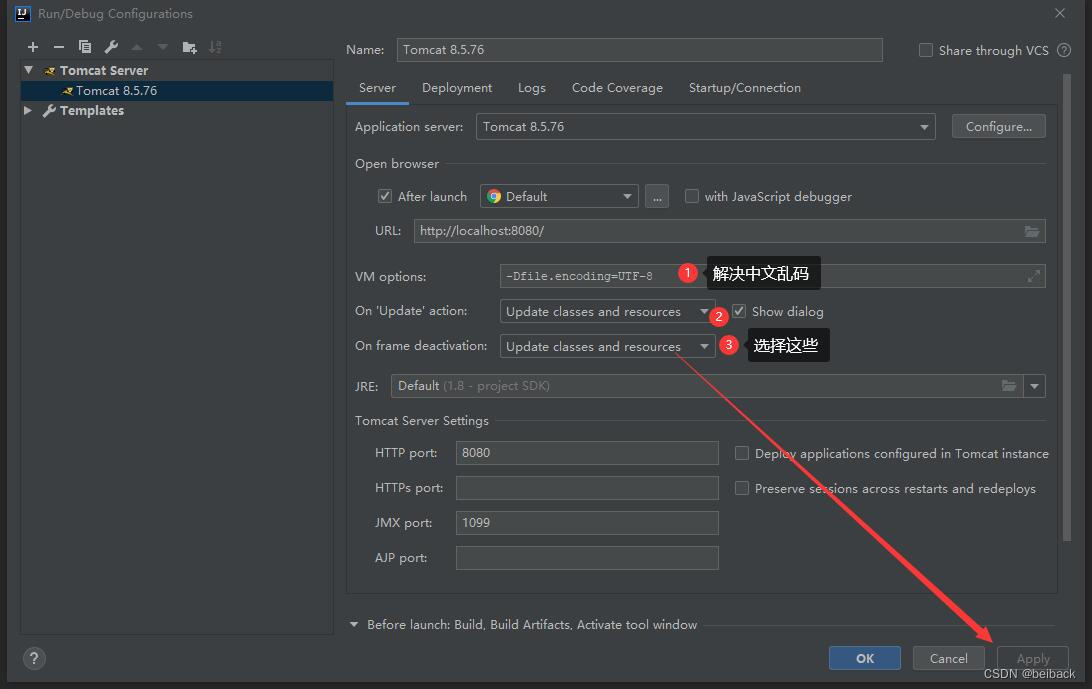Toggle Share through VCS checkbox

pyautogui.click(x=926, y=50)
